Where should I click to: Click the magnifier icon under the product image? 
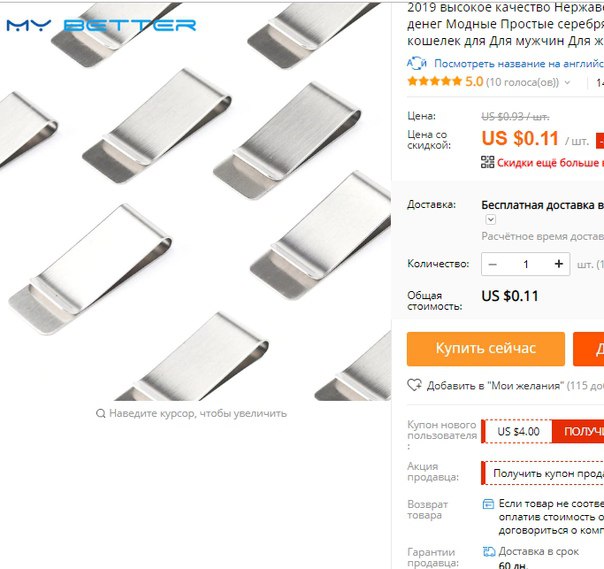(x=101, y=414)
